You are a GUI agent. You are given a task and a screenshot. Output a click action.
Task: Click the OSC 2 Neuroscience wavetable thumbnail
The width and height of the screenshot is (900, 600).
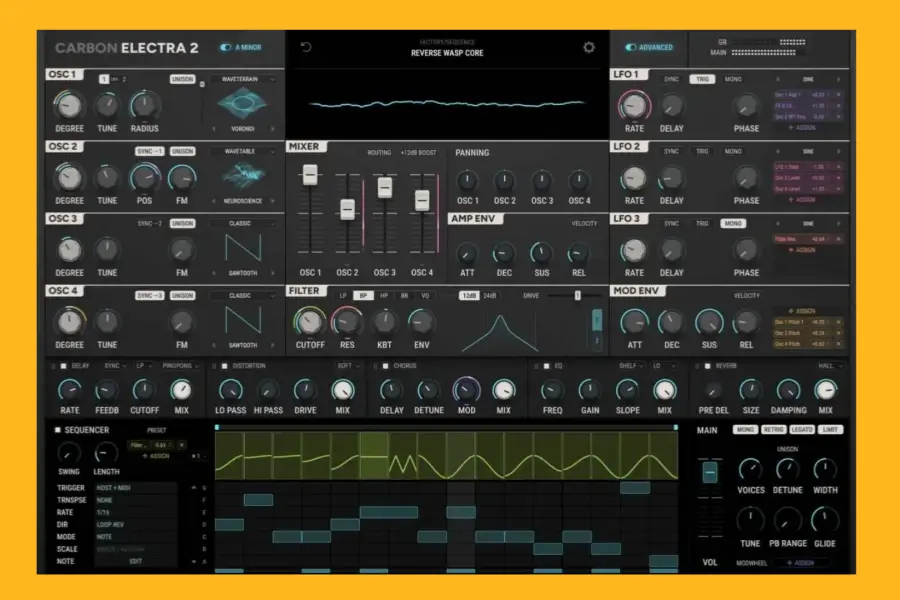[x=242, y=176]
